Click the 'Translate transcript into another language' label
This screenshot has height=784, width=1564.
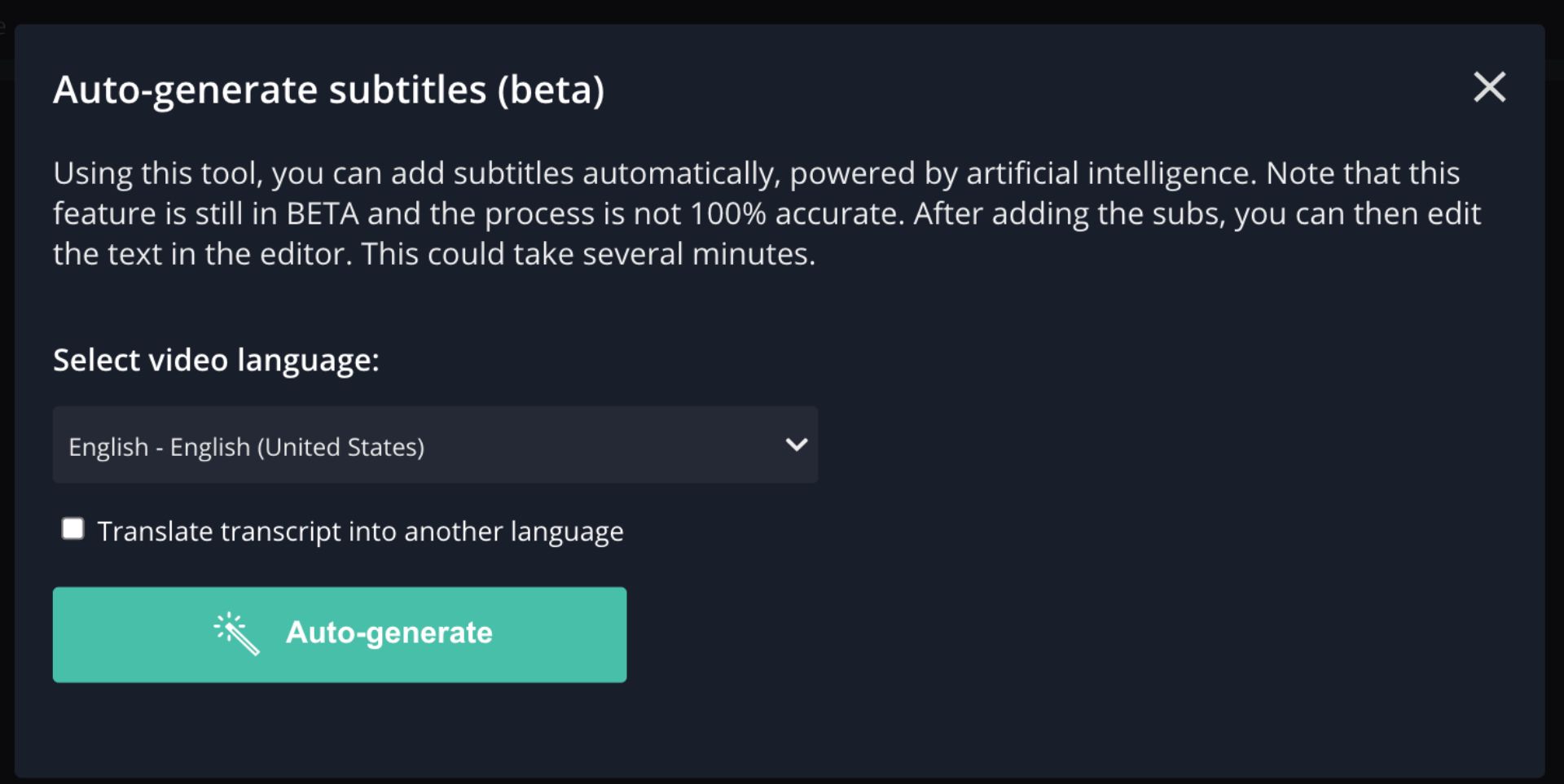(x=360, y=532)
